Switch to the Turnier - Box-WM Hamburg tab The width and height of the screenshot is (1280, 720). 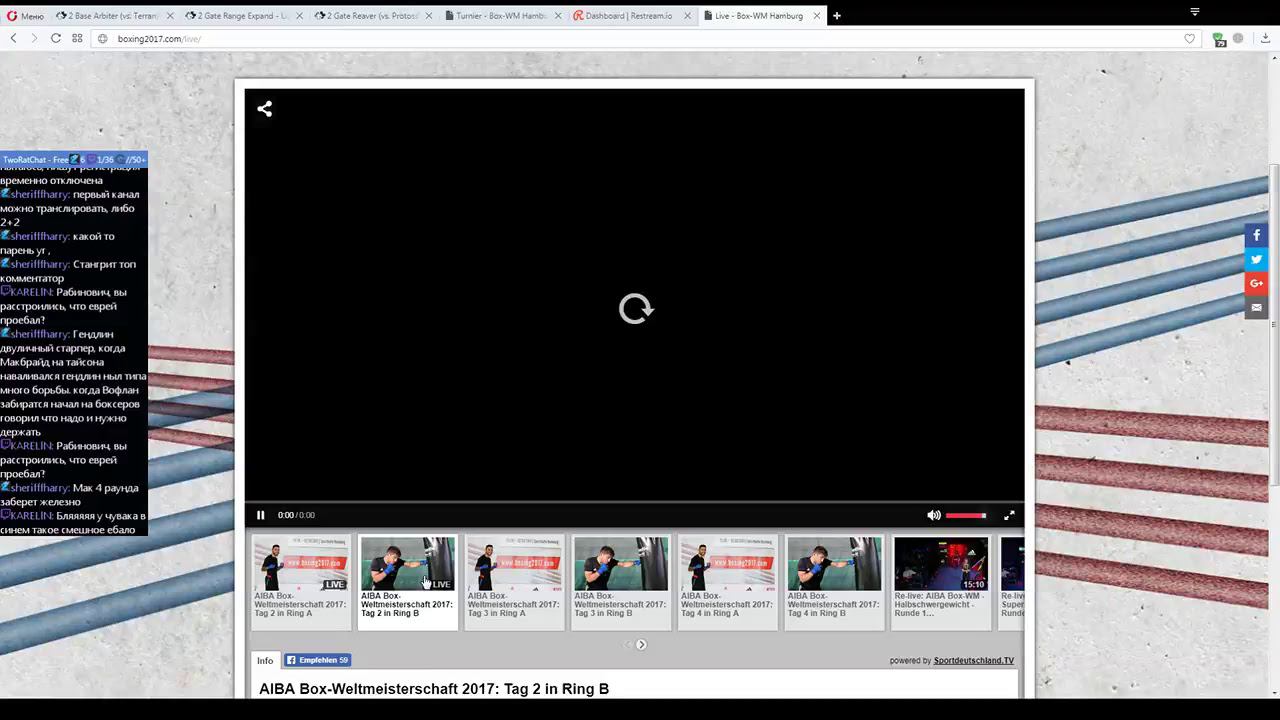pyautogui.click(x=500, y=16)
